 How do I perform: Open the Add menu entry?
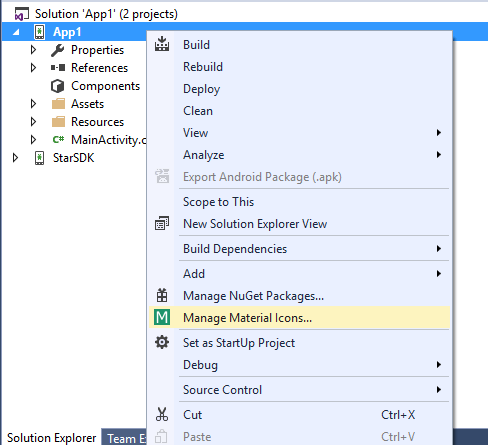(299, 274)
